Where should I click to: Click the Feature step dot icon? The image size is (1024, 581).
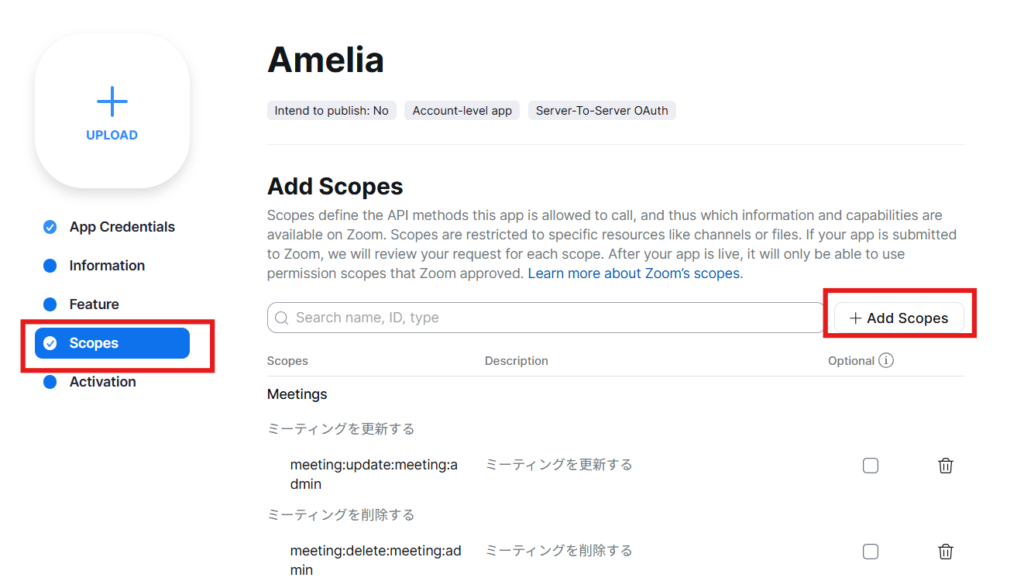(x=50, y=304)
